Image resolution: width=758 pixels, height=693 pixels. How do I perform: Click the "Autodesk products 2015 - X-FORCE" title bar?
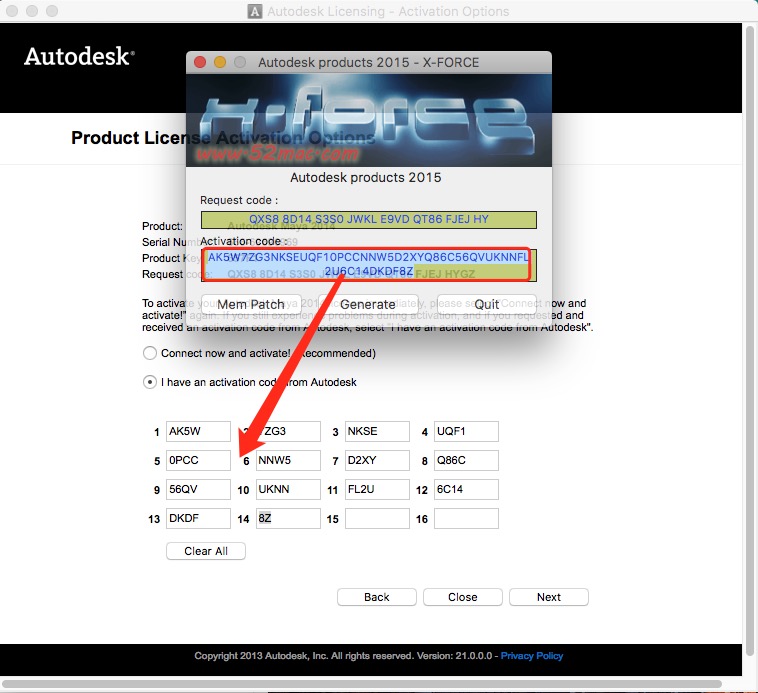coord(369,62)
